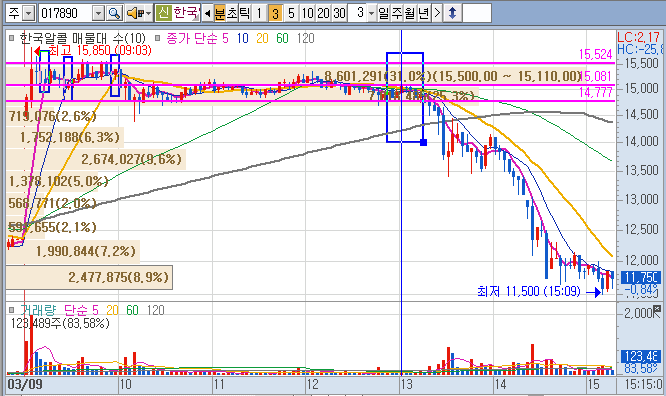Click the 최고 15,850 (09:03) label
Image resolution: width=666 pixels, height=396 pixels.
(x=100, y=51)
